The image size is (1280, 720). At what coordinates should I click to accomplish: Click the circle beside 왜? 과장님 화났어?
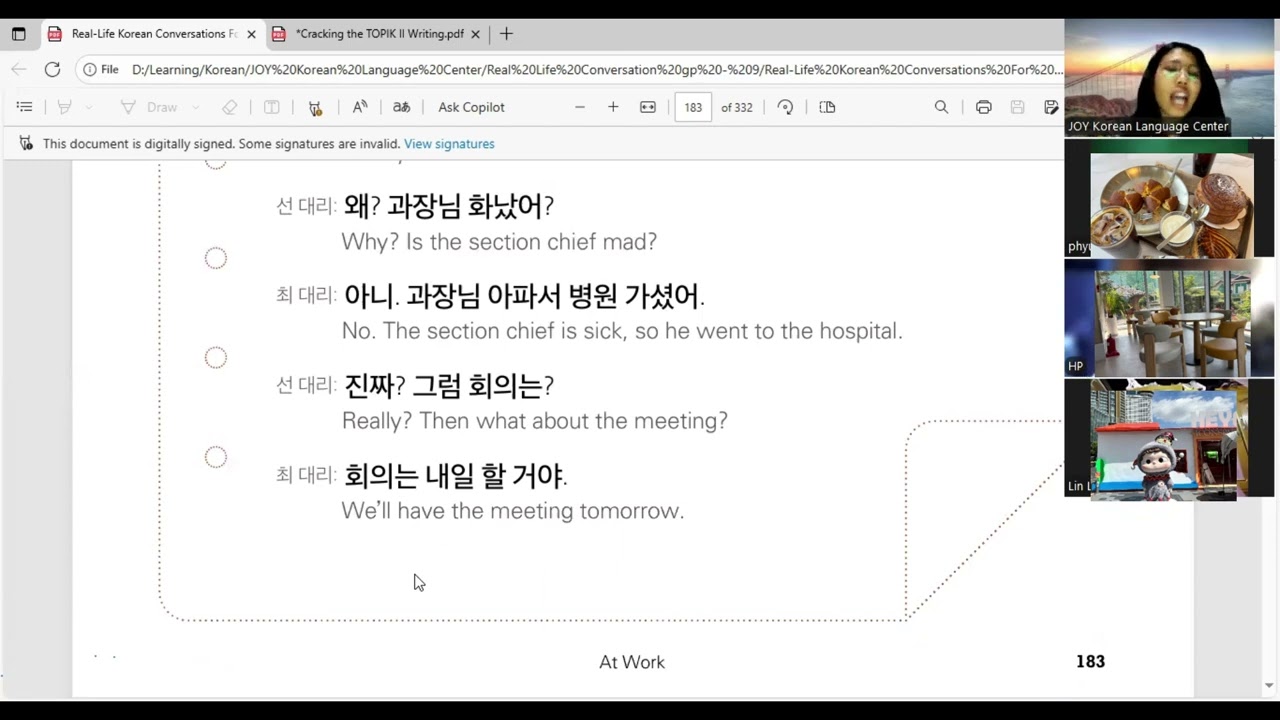[x=215, y=162]
